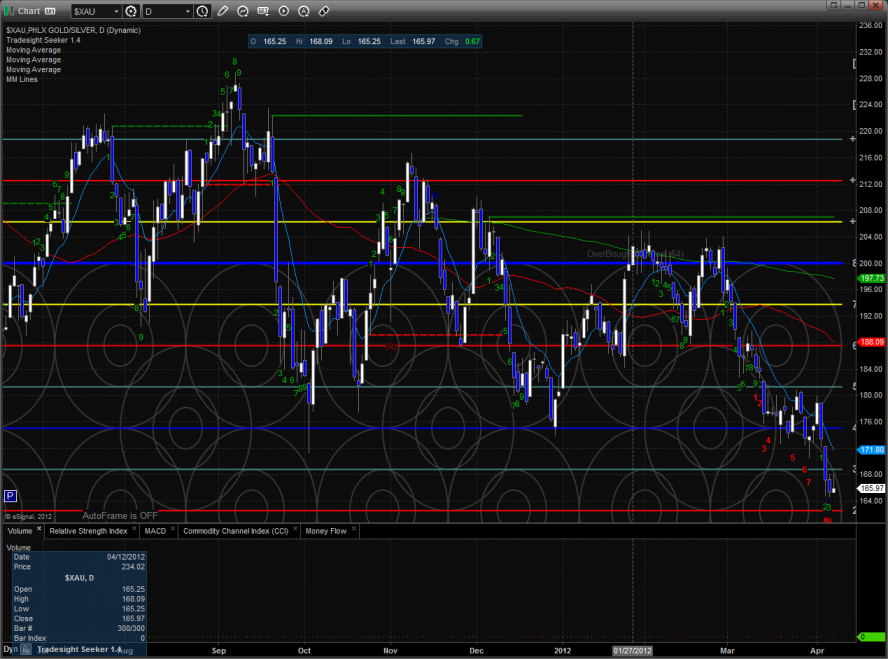This screenshot has height=659, width=888.
Task: Click the 171.80 blue price label
Action: pyautogui.click(x=872, y=450)
